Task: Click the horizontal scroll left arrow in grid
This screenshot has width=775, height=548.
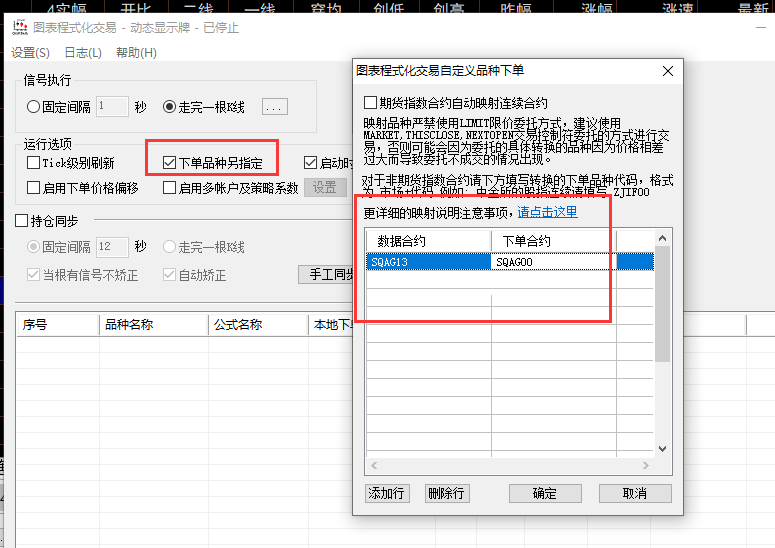Action: [374, 465]
